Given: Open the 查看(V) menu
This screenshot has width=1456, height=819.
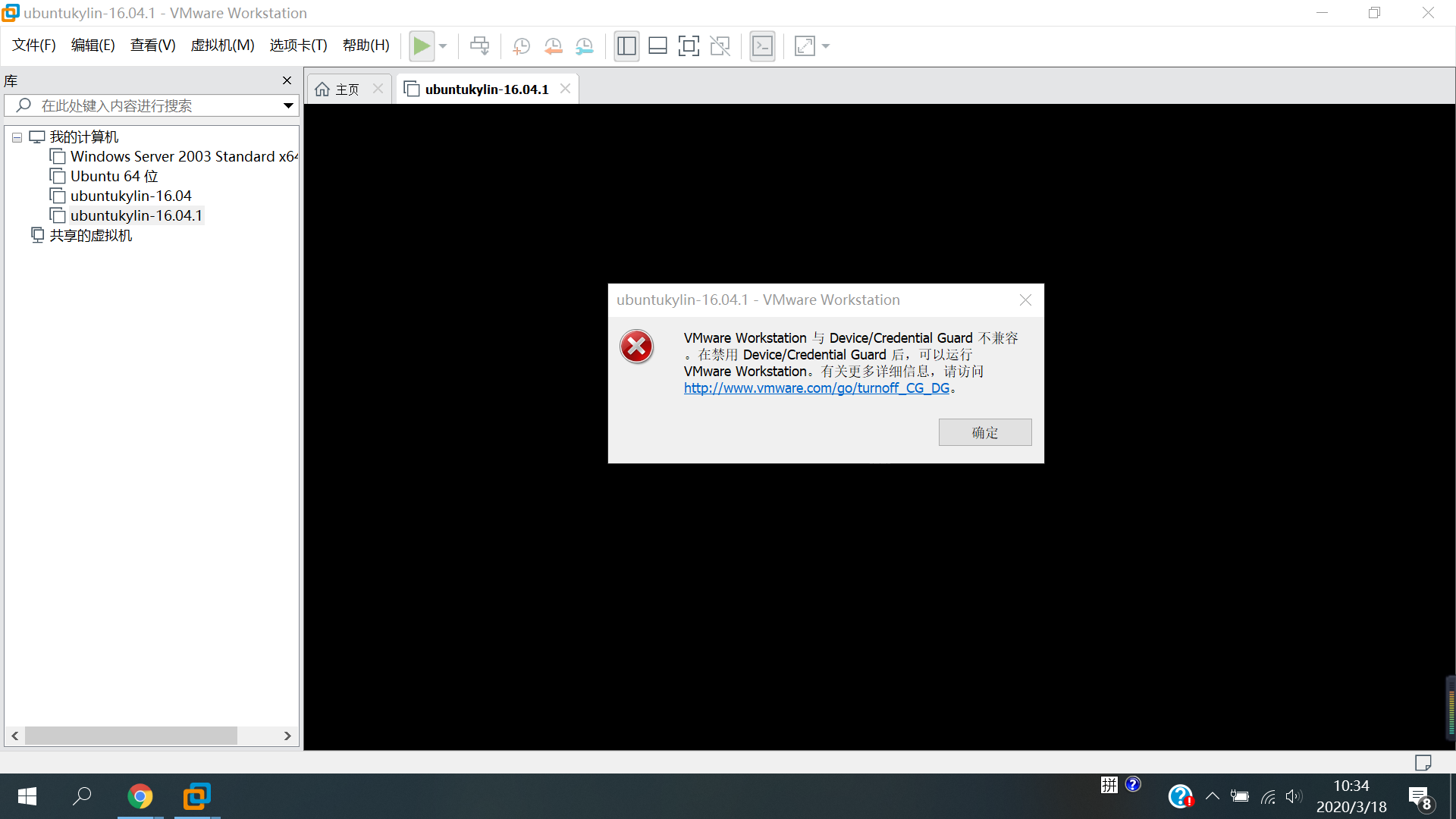Looking at the screenshot, I should pos(152,45).
